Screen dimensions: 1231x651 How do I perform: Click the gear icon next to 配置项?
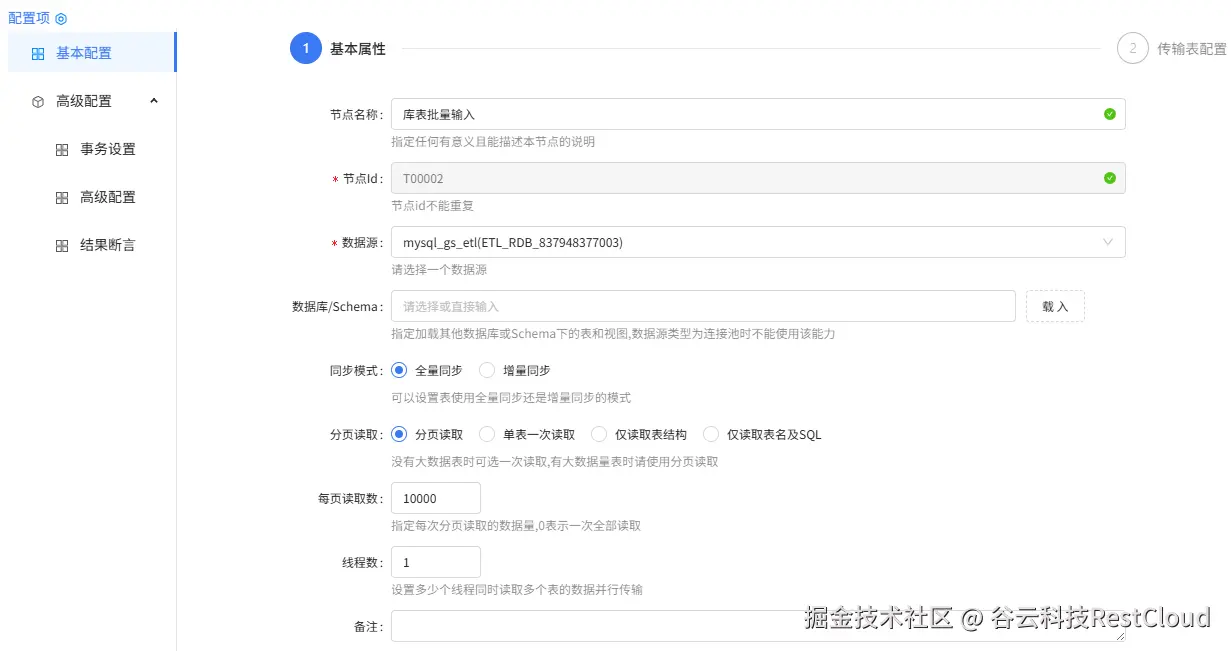click(62, 17)
